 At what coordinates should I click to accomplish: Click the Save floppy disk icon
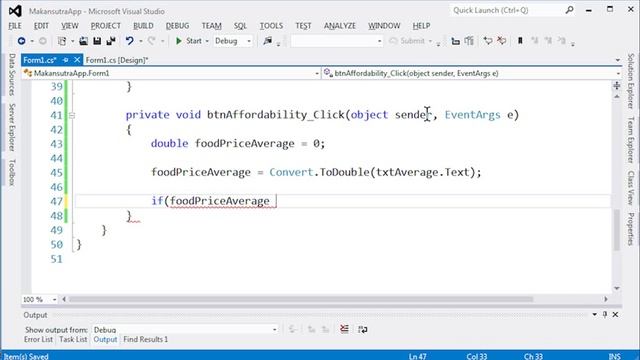(x=97, y=41)
